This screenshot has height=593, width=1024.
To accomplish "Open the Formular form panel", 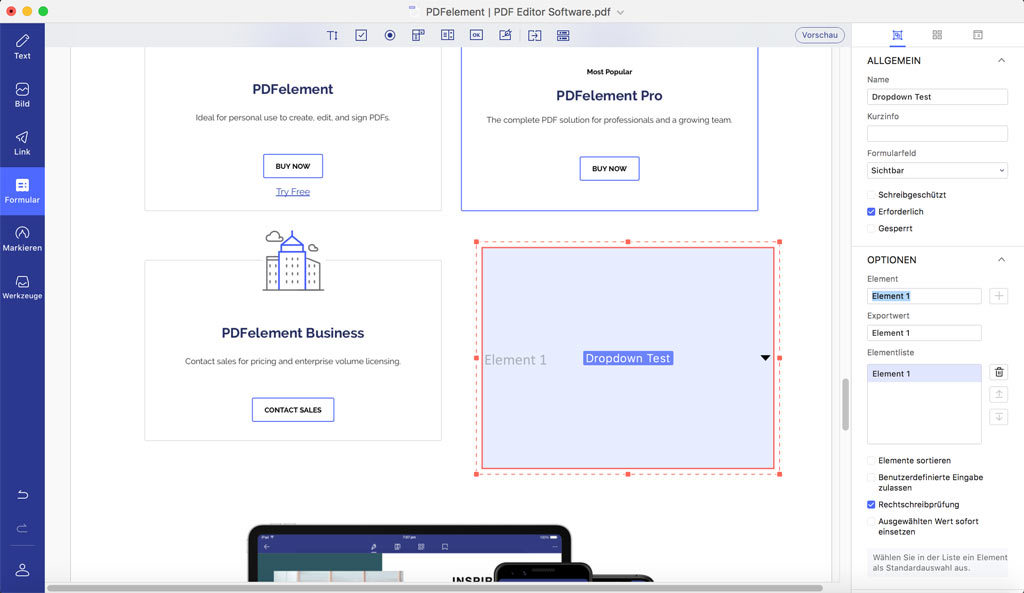I will (22, 191).
